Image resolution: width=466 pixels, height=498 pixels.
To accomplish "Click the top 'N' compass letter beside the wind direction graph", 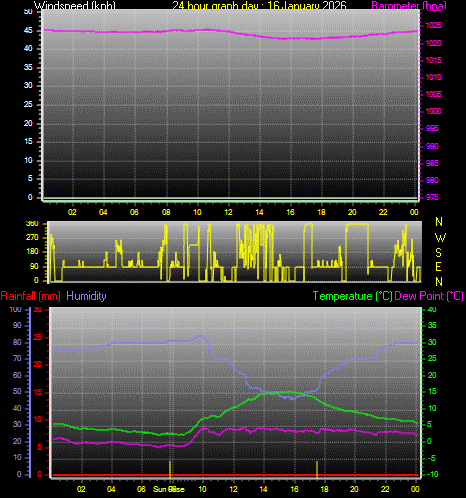I will (439, 222).
